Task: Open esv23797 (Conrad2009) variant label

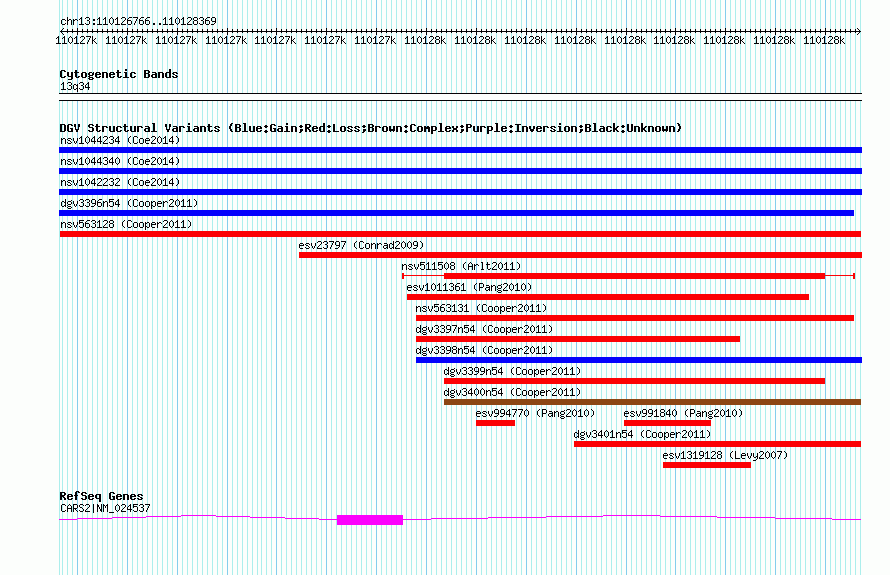Action: [362, 245]
